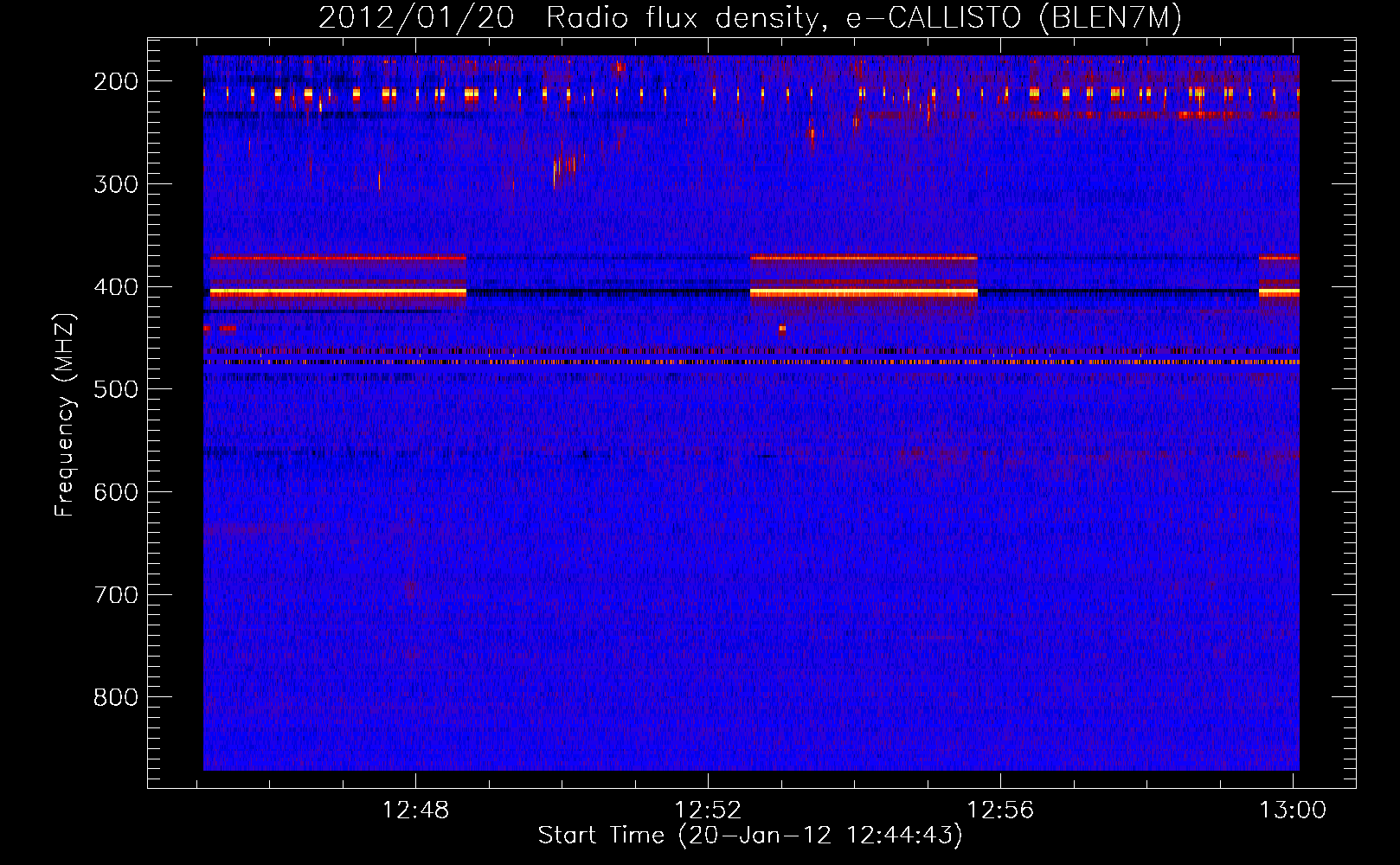Viewport: 1400px width, 865px height.
Task: Click the 12:56 time tick label
Action: tap(1000, 811)
